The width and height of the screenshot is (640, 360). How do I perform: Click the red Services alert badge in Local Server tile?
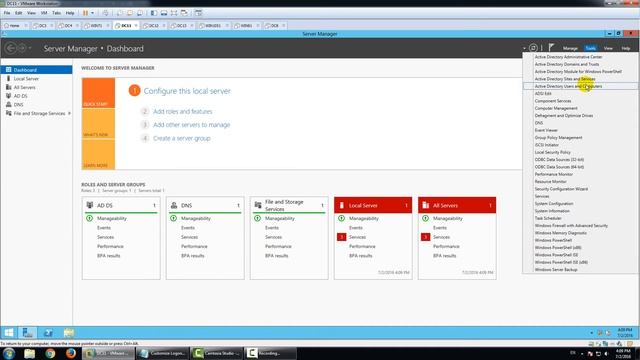(342, 237)
